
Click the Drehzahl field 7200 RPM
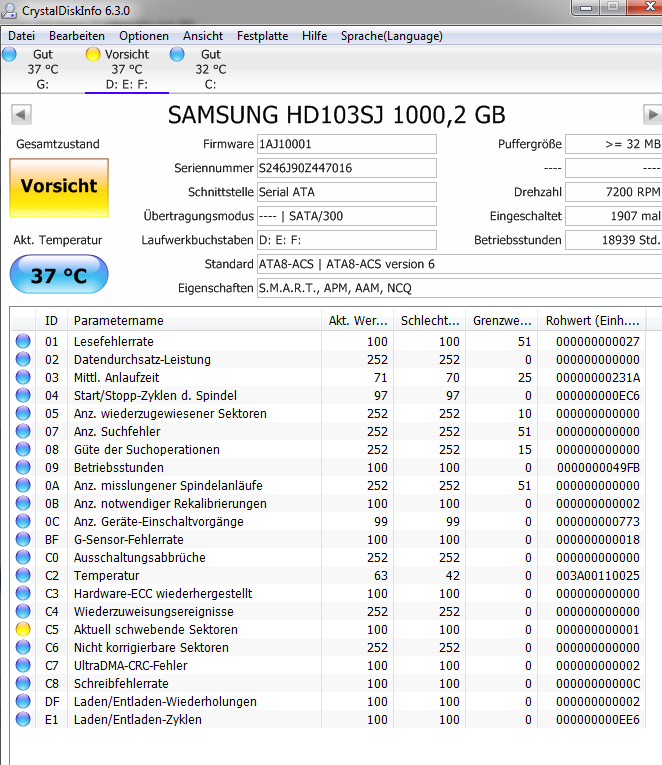614,192
